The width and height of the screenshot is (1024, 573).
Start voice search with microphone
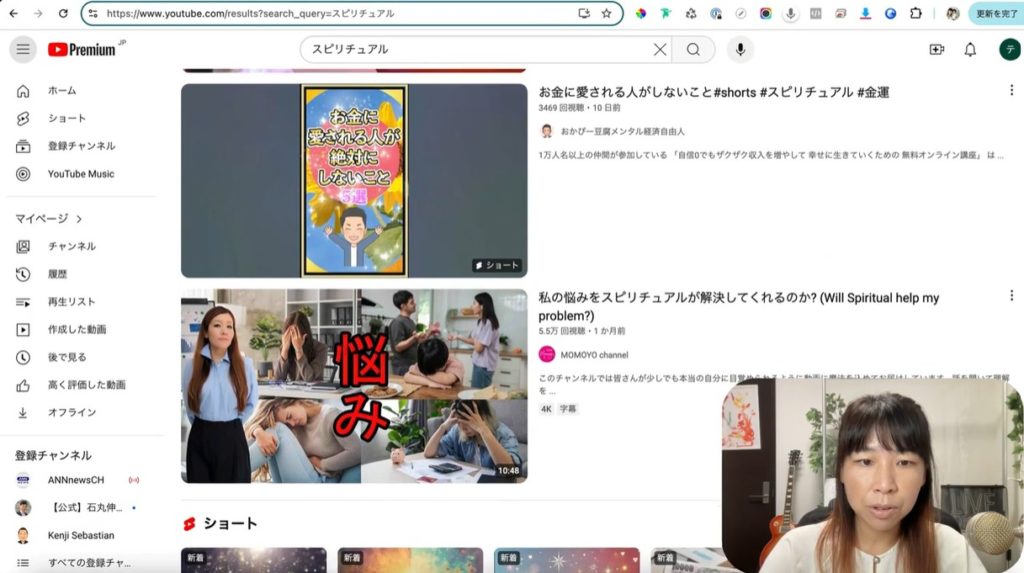point(740,50)
